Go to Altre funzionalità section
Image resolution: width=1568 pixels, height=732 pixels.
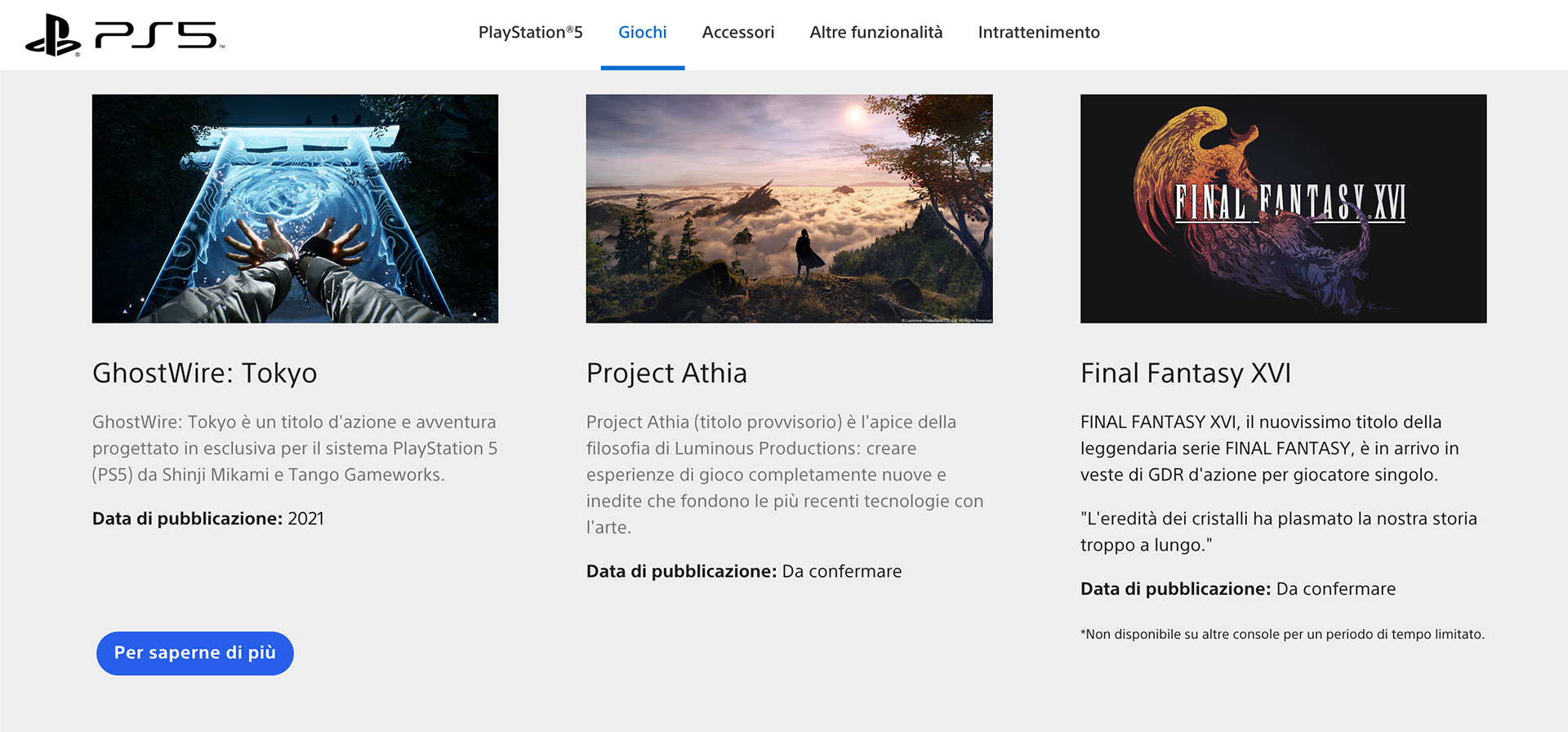[x=876, y=33]
